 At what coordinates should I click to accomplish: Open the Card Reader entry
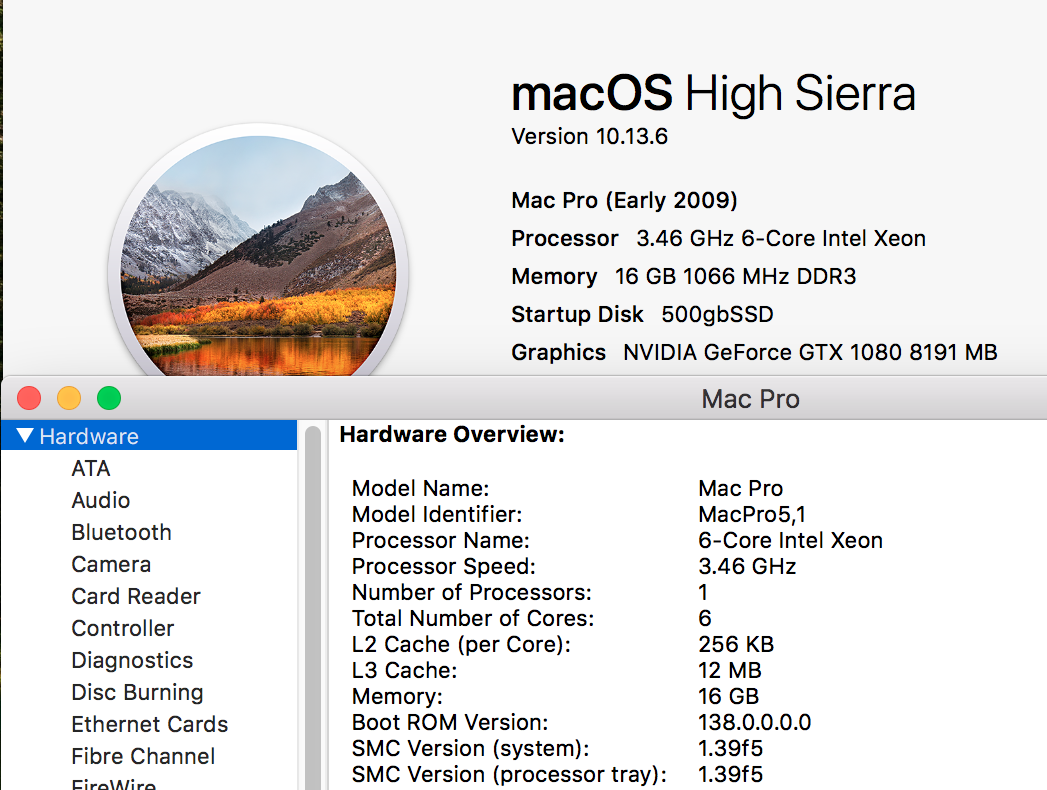[x=136, y=596]
